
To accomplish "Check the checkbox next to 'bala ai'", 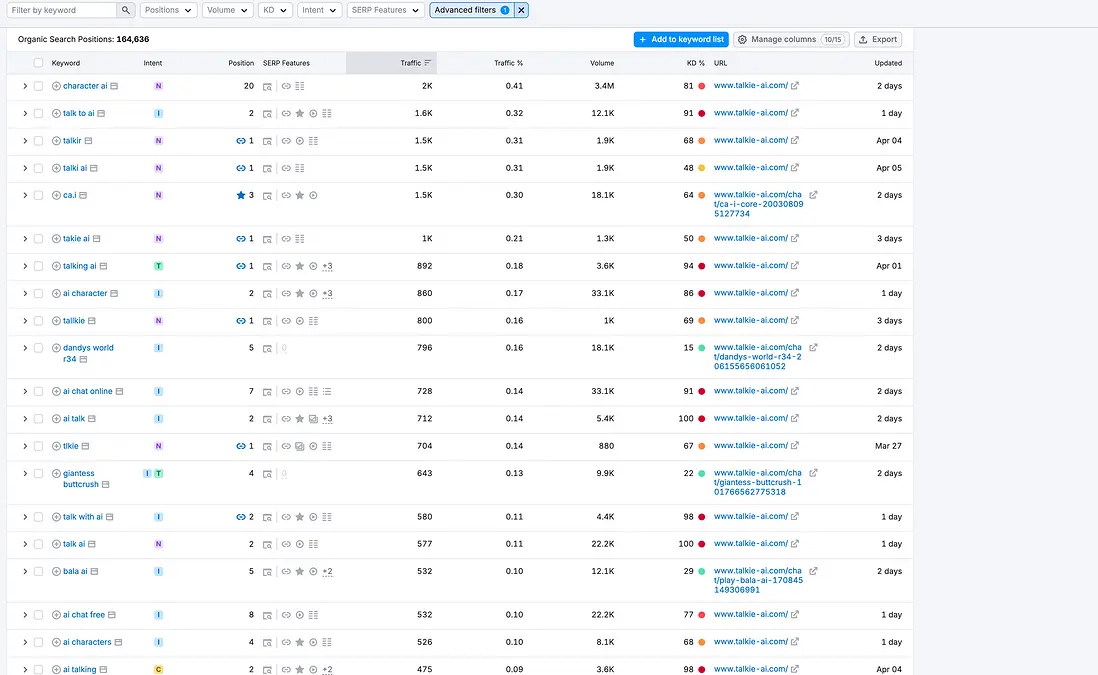I will tap(37, 571).
